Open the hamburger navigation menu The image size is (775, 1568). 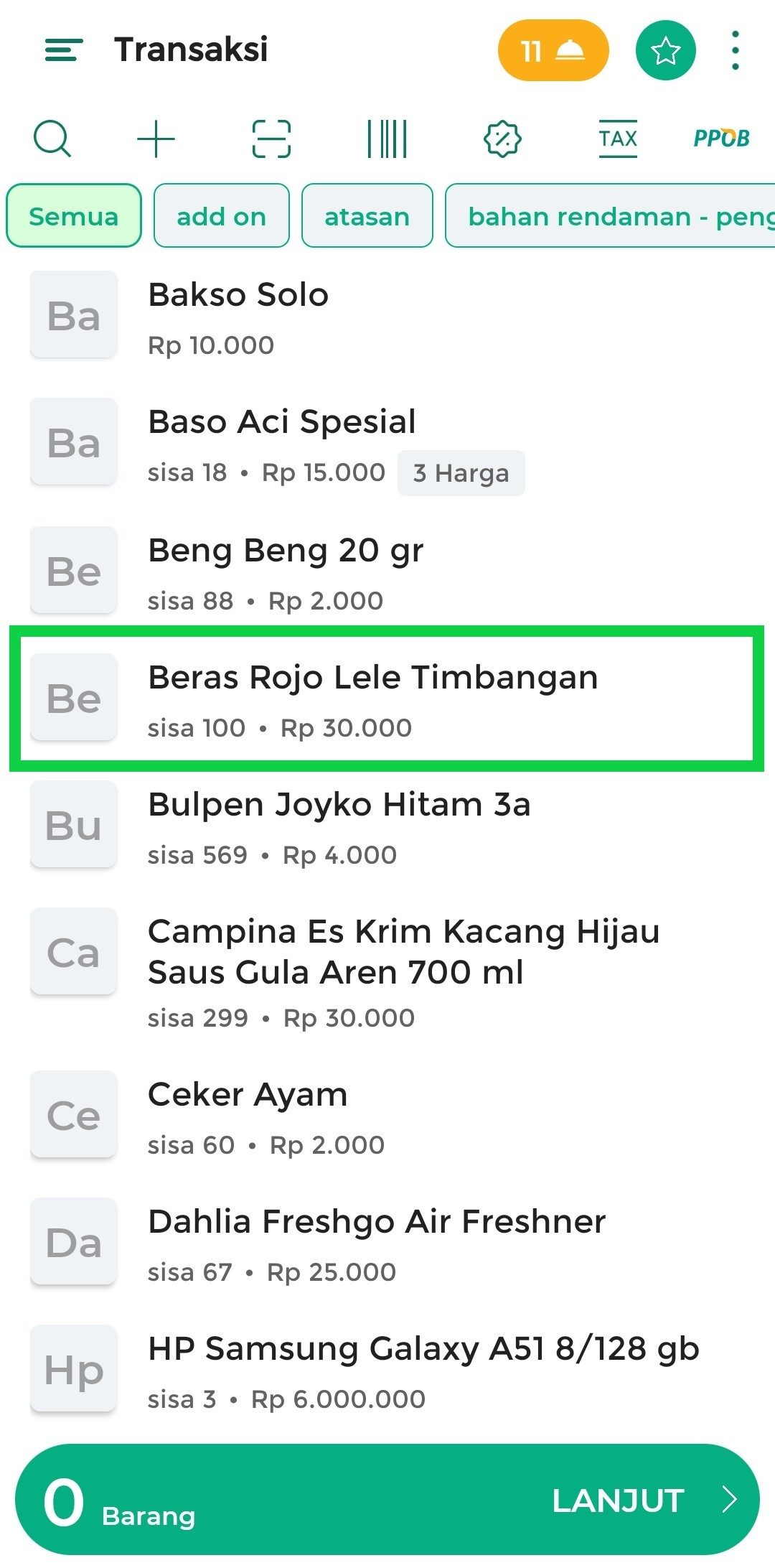[x=63, y=50]
